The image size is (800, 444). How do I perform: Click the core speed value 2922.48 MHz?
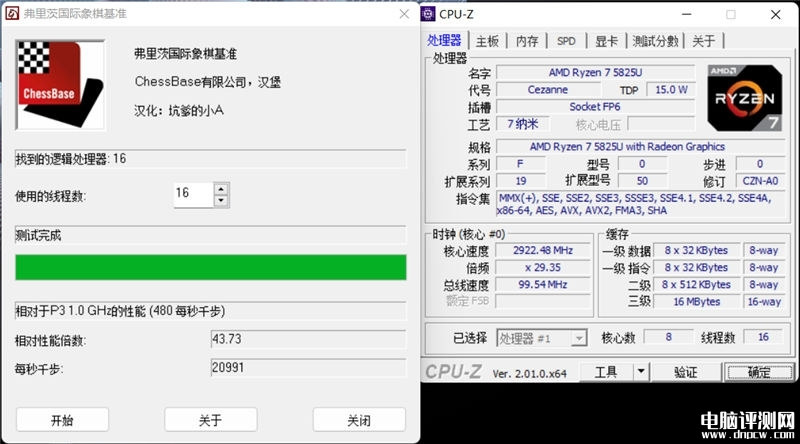click(543, 250)
